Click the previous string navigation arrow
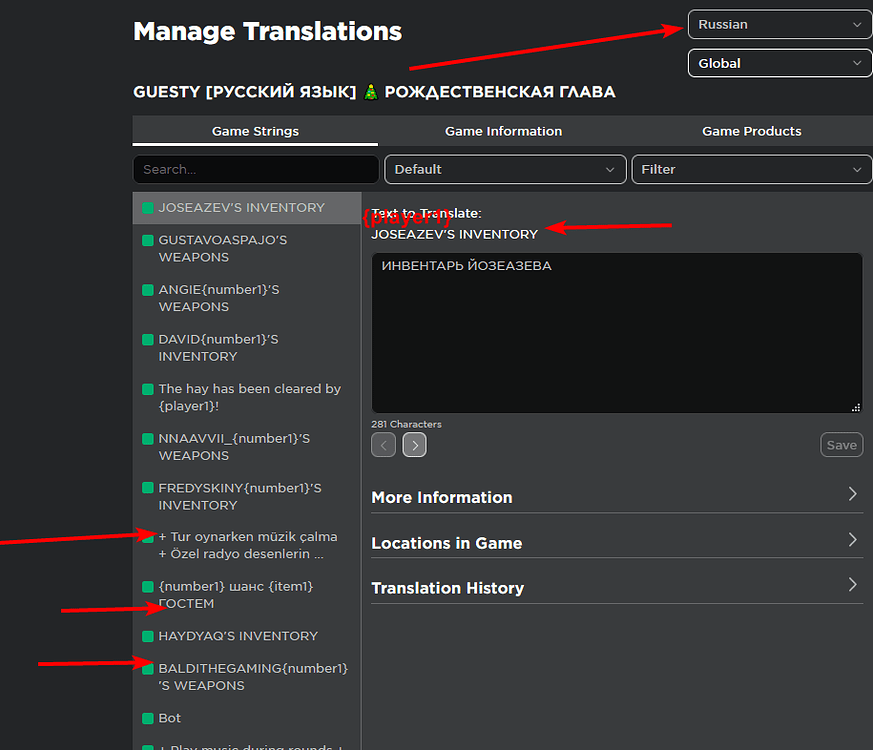The width and height of the screenshot is (873, 750). click(x=383, y=444)
